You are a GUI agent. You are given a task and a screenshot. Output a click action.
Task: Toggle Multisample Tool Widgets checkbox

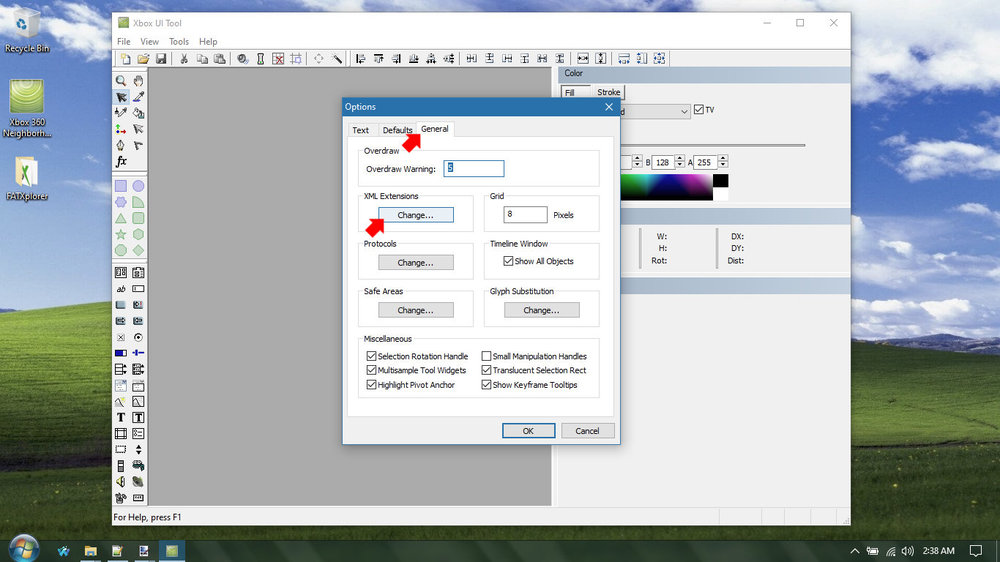click(x=371, y=370)
